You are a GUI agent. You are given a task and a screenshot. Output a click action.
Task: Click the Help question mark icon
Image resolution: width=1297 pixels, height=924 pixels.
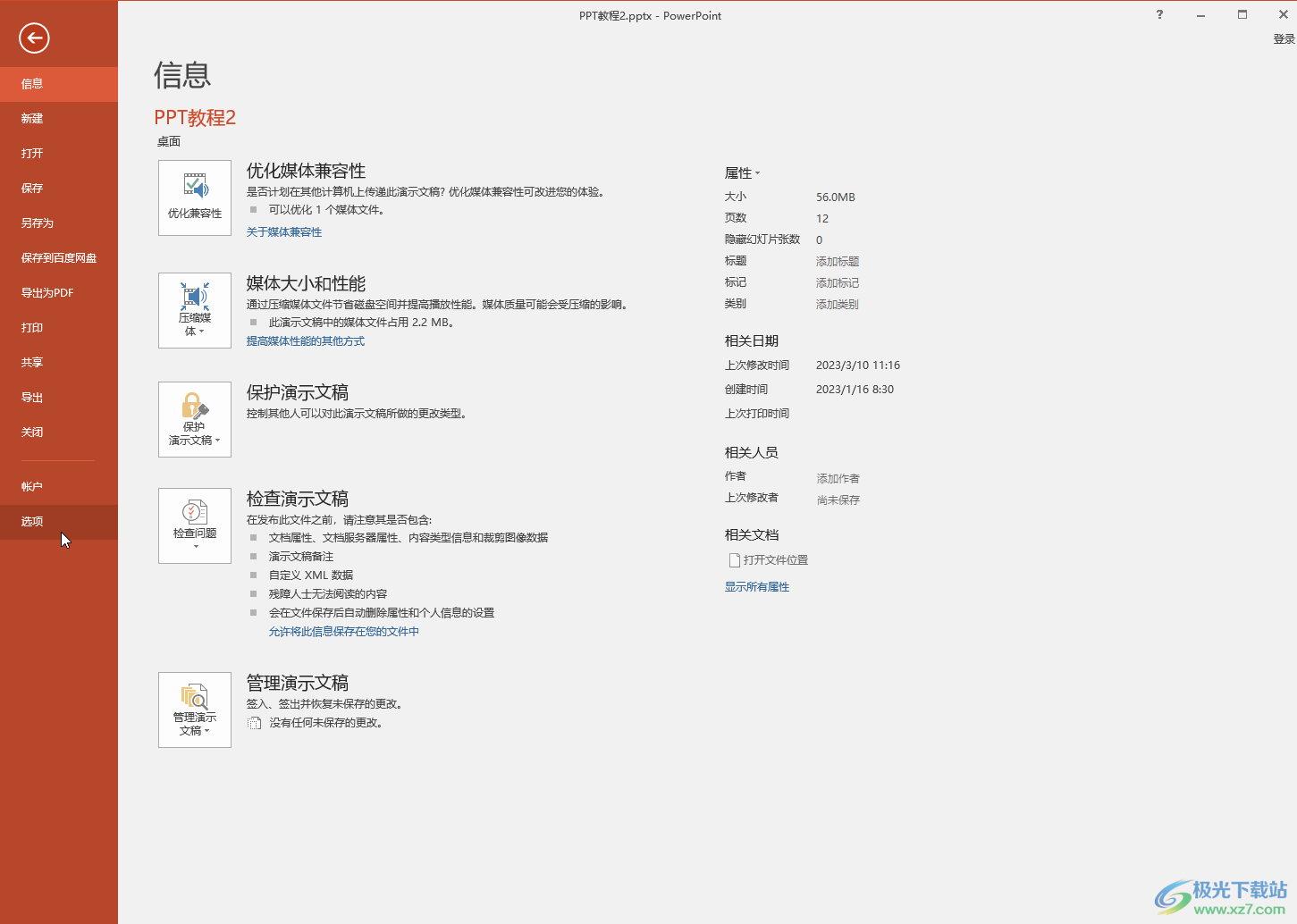point(1159,14)
